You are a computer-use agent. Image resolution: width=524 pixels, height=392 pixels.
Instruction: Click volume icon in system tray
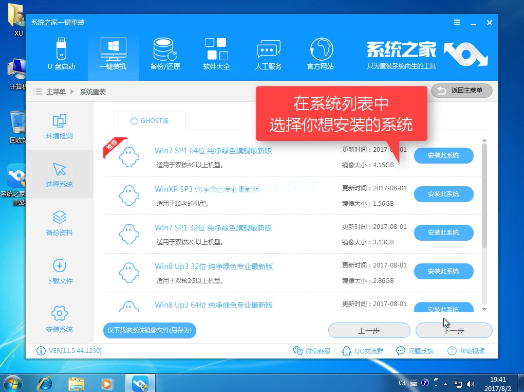pos(471,384)
